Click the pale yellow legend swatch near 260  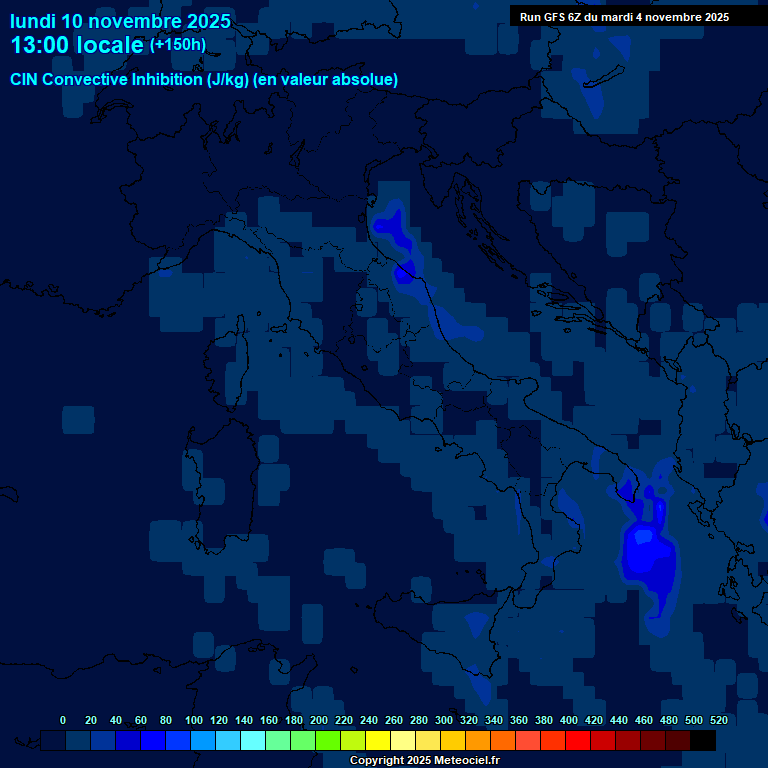[x=403, y=740]
